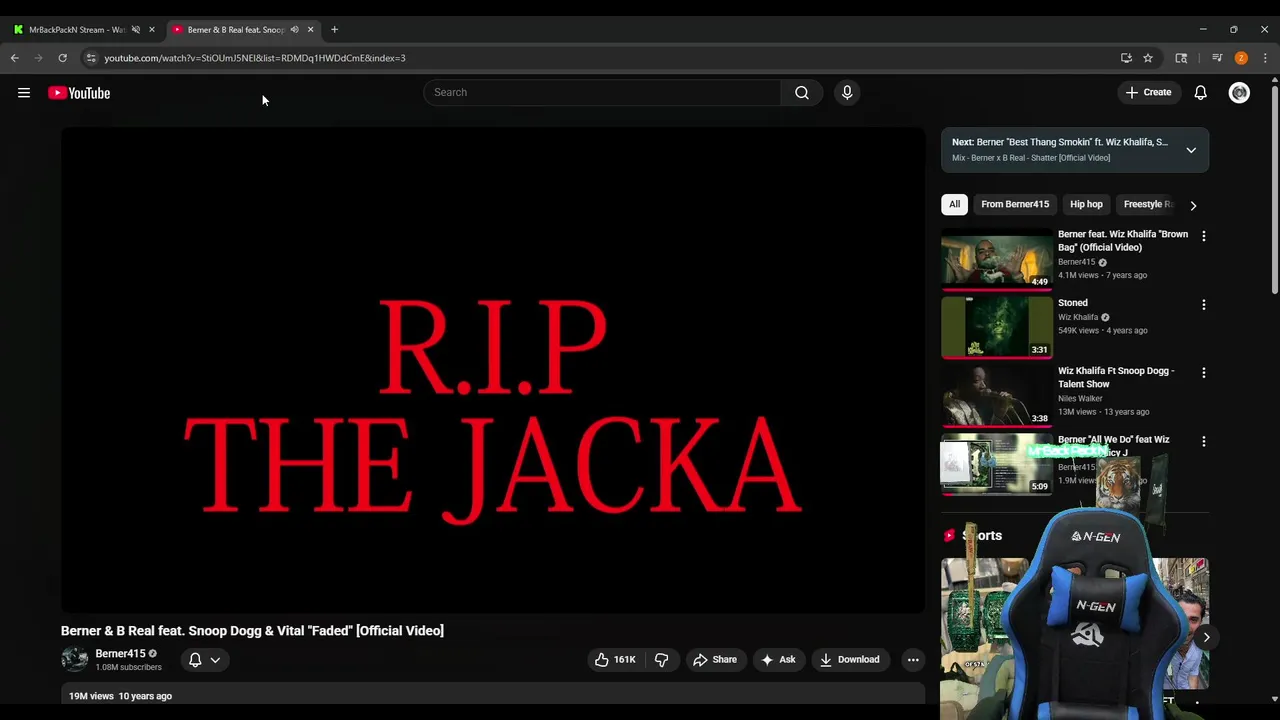Select the Hip hop filter chip

(x=1086, y=204)
